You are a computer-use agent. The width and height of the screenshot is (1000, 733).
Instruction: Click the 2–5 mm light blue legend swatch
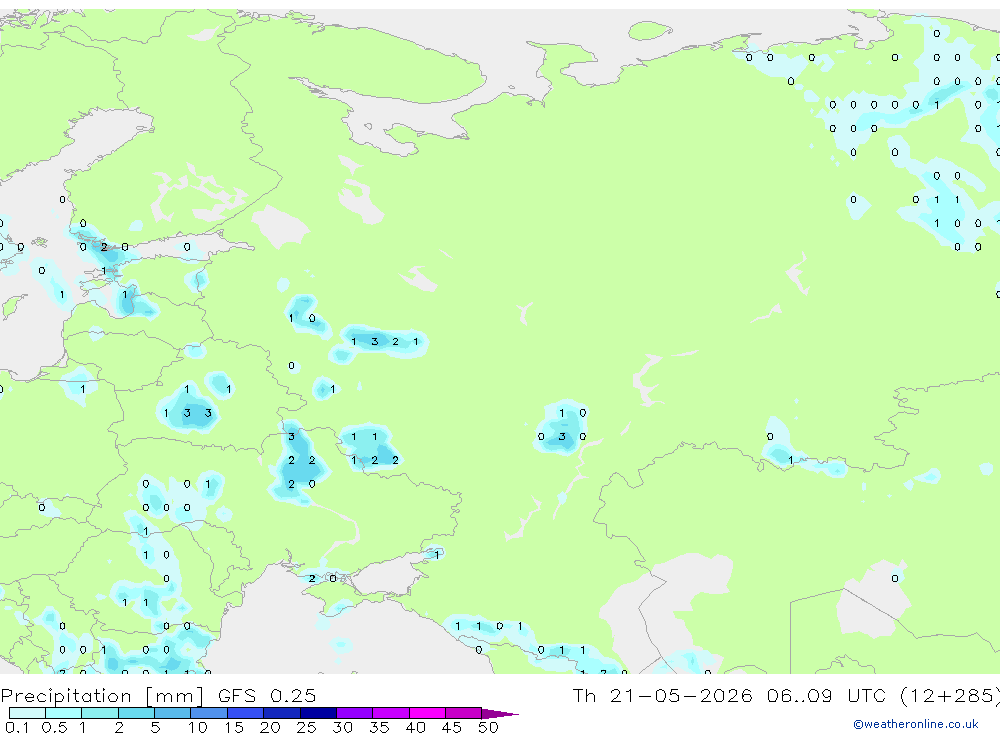[x=136, y=713]
